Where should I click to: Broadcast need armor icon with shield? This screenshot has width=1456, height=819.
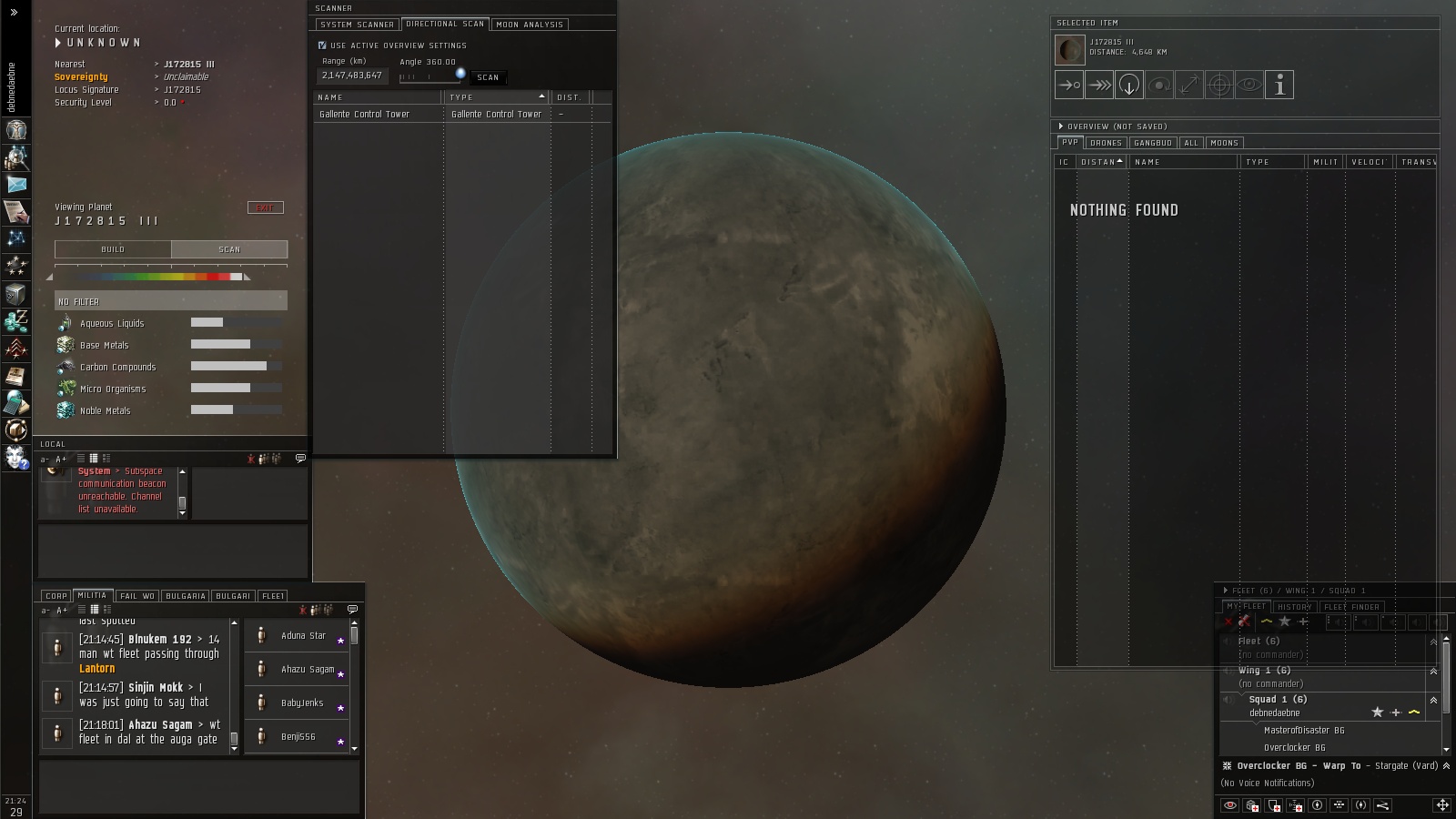pos(1274,805)
